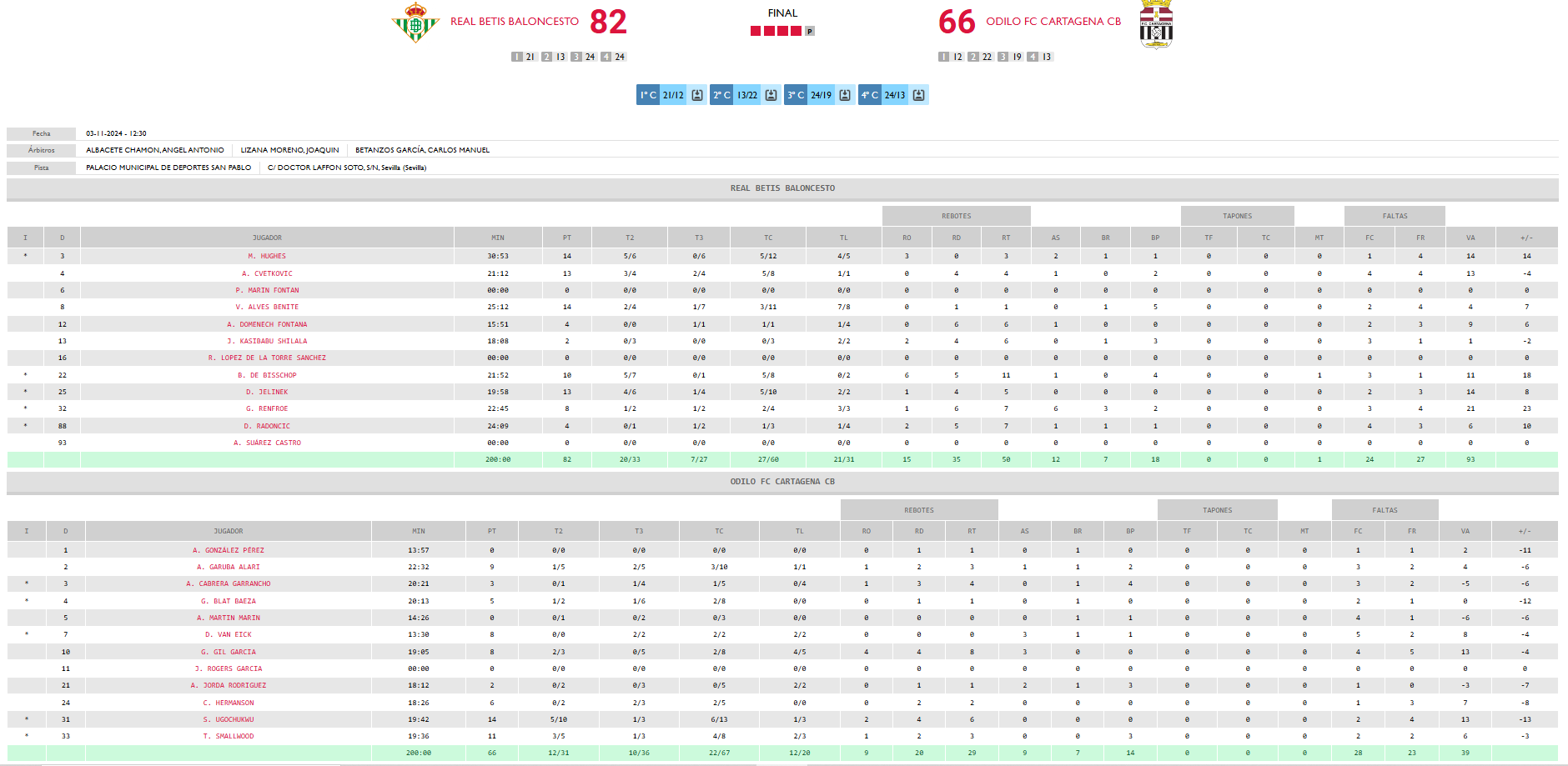Click the JUGADOR column header in Cartagena table
1568x766 pixels.
229,531
